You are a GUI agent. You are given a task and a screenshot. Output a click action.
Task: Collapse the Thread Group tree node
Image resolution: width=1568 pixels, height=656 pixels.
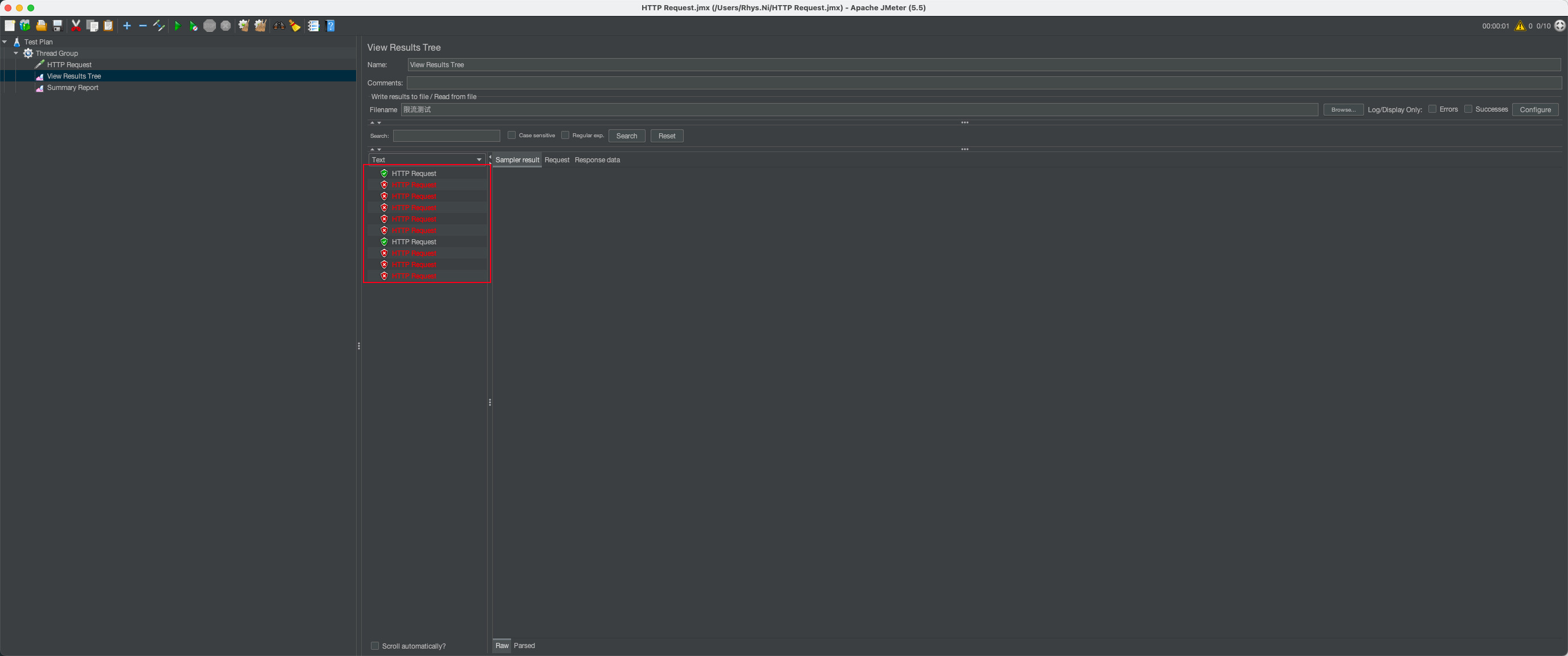pyautogui.click(x=16, y=53)
